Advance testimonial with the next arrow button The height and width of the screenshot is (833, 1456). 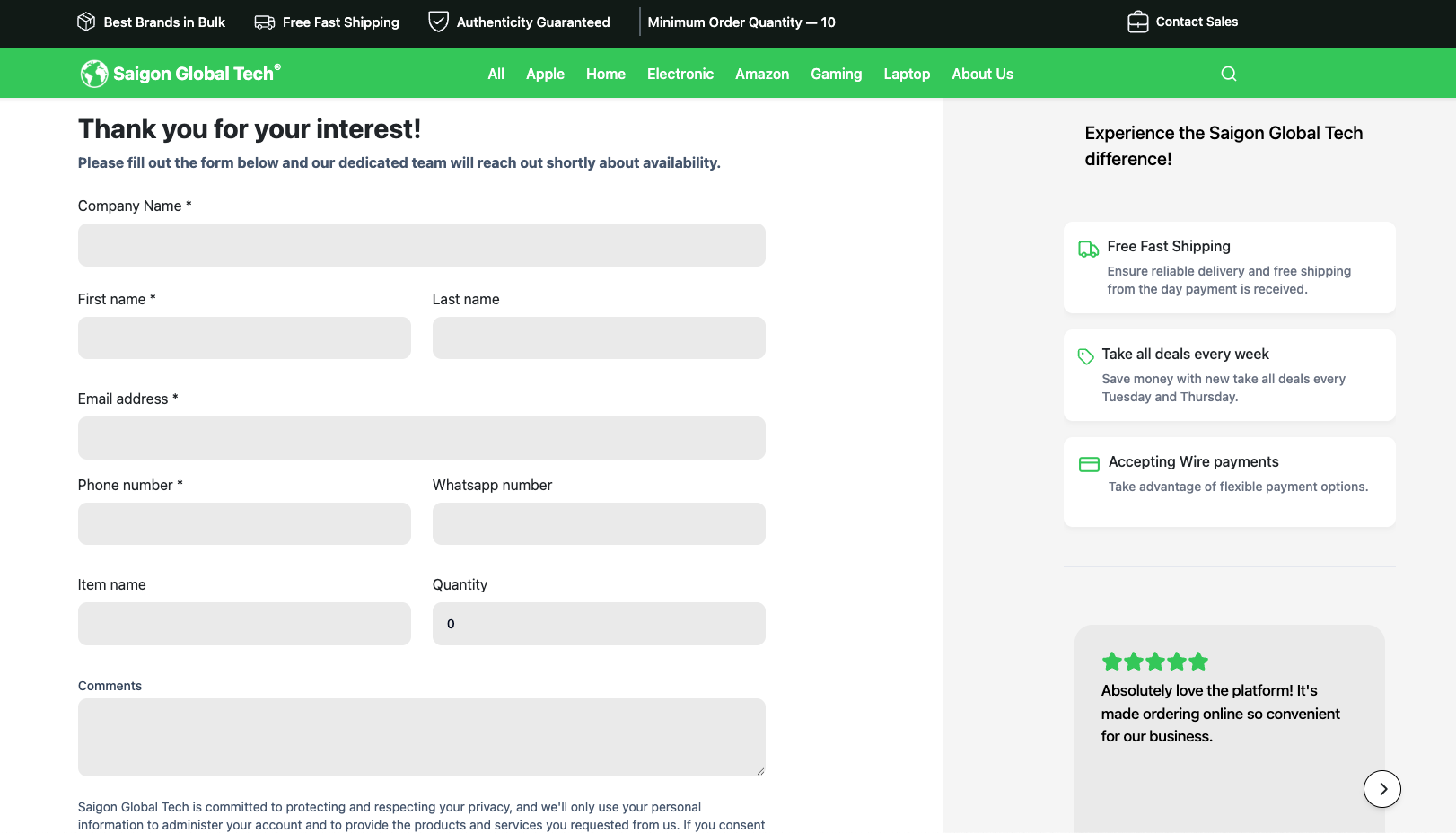point(1381,789)
